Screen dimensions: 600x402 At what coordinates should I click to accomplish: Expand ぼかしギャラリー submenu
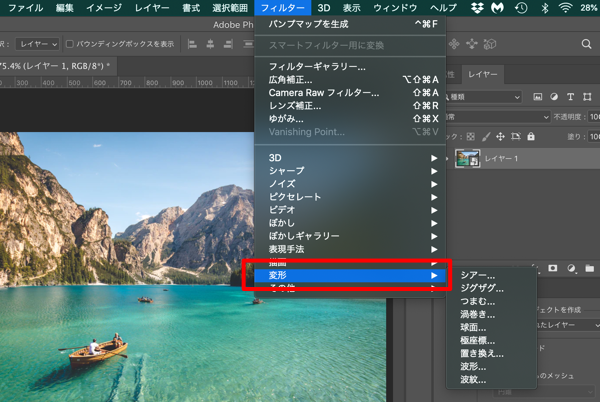[350, 236]
